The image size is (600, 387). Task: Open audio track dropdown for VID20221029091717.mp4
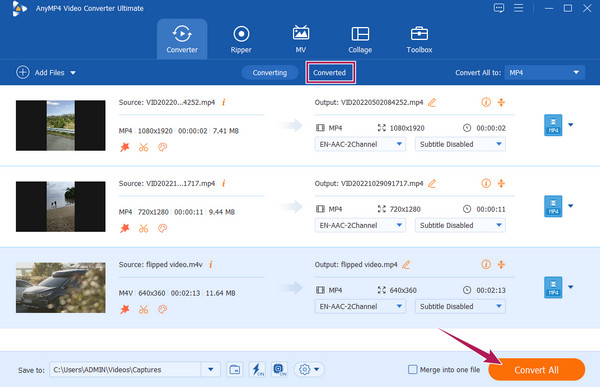click(360, 225)
